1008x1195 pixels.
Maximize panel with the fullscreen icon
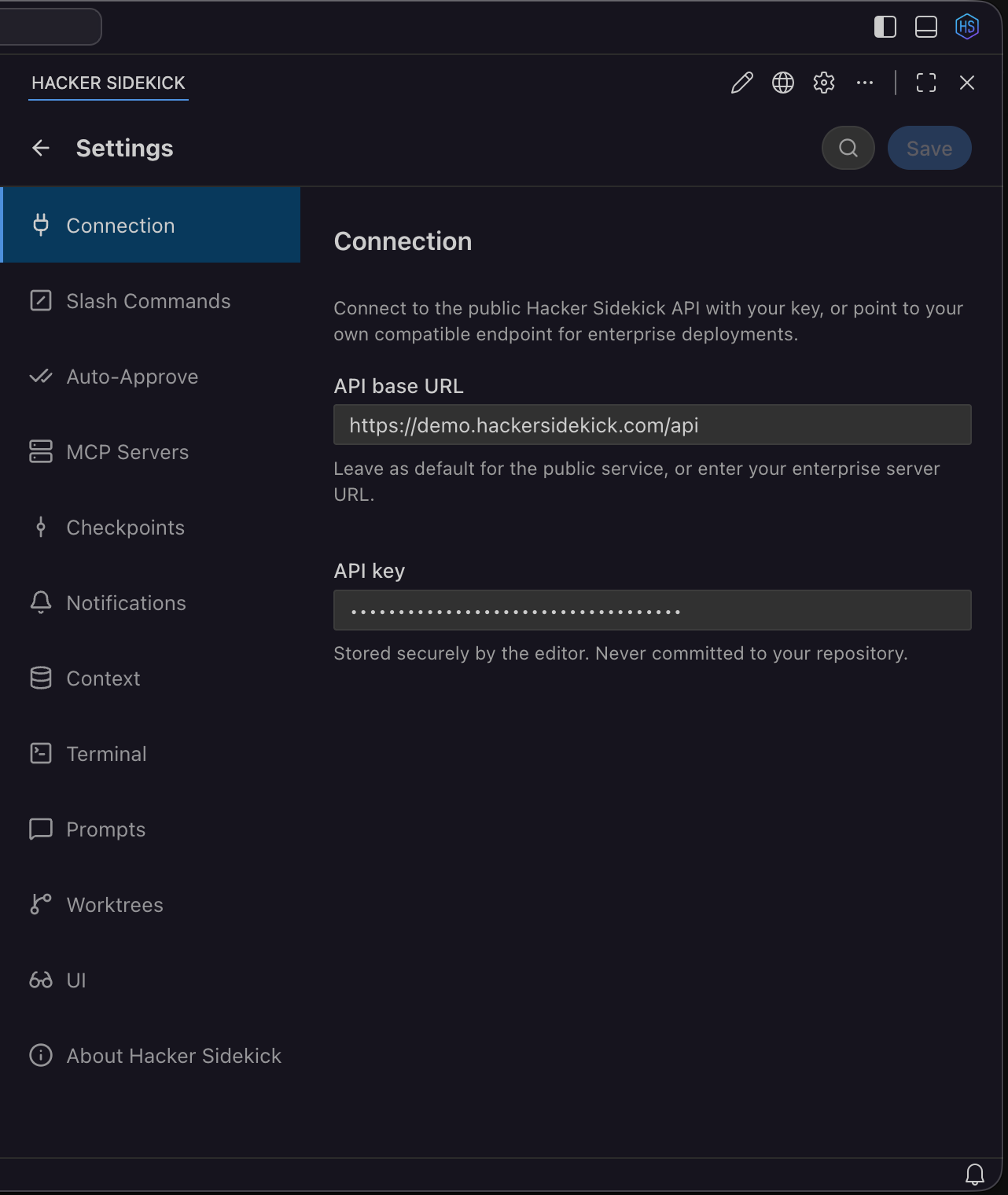[x=926, y=83]
